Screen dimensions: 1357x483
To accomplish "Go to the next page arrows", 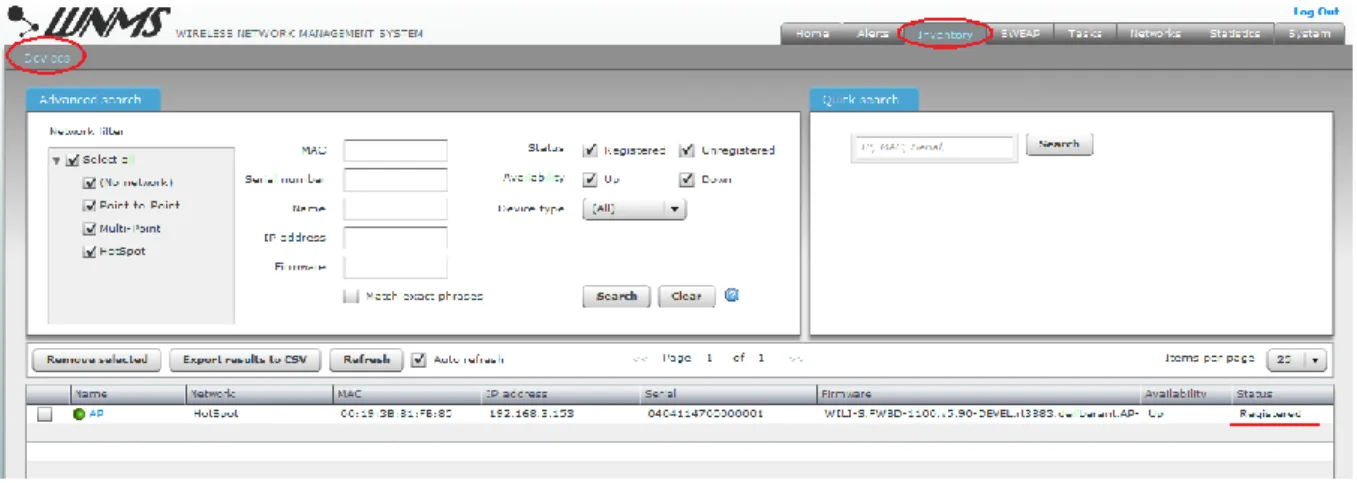I will [x=794, y=359].
